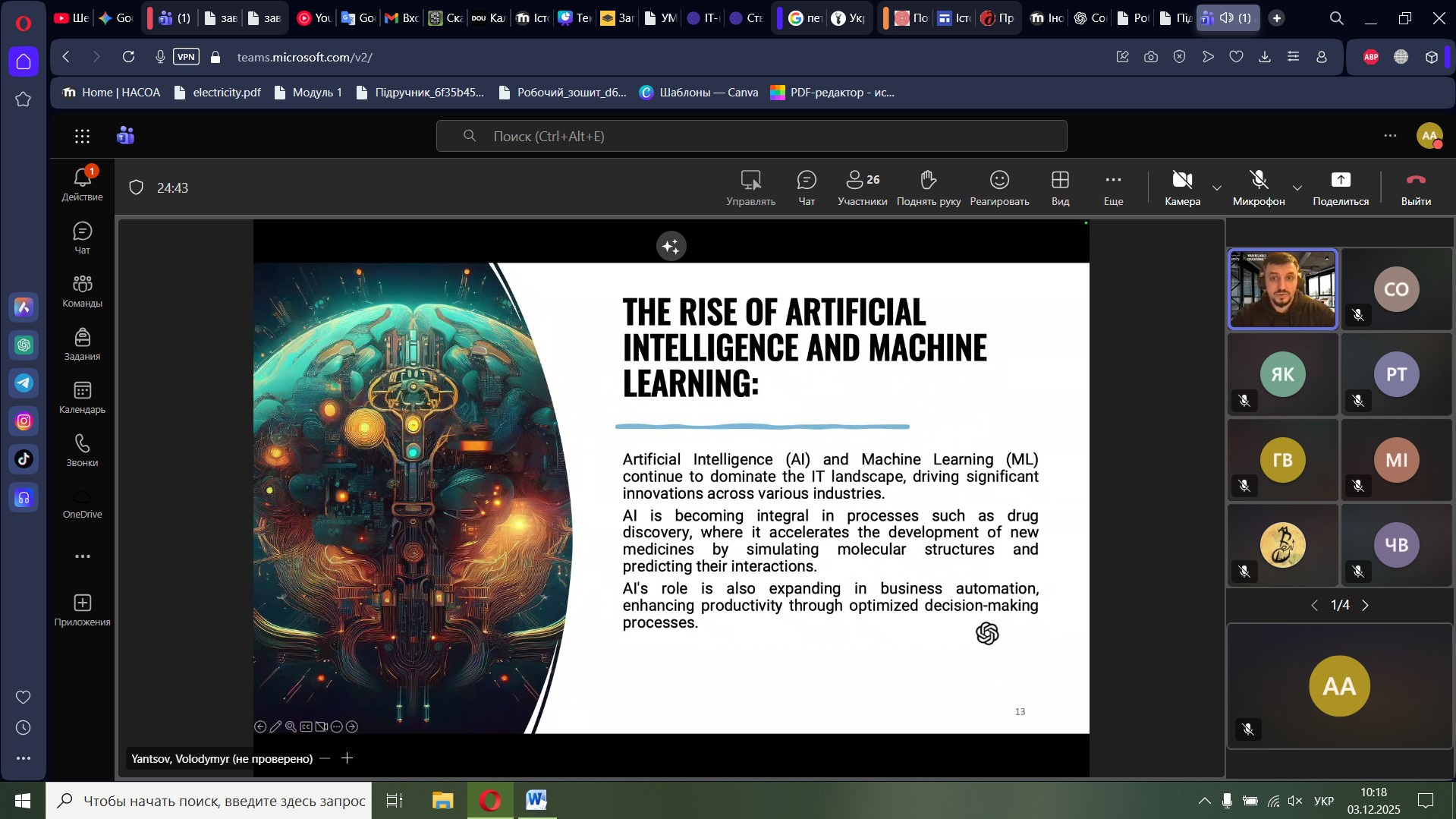Screen dimensions: 1456x819
Task: Raise your hand in the meeting
Action: (x=928, y=187)
